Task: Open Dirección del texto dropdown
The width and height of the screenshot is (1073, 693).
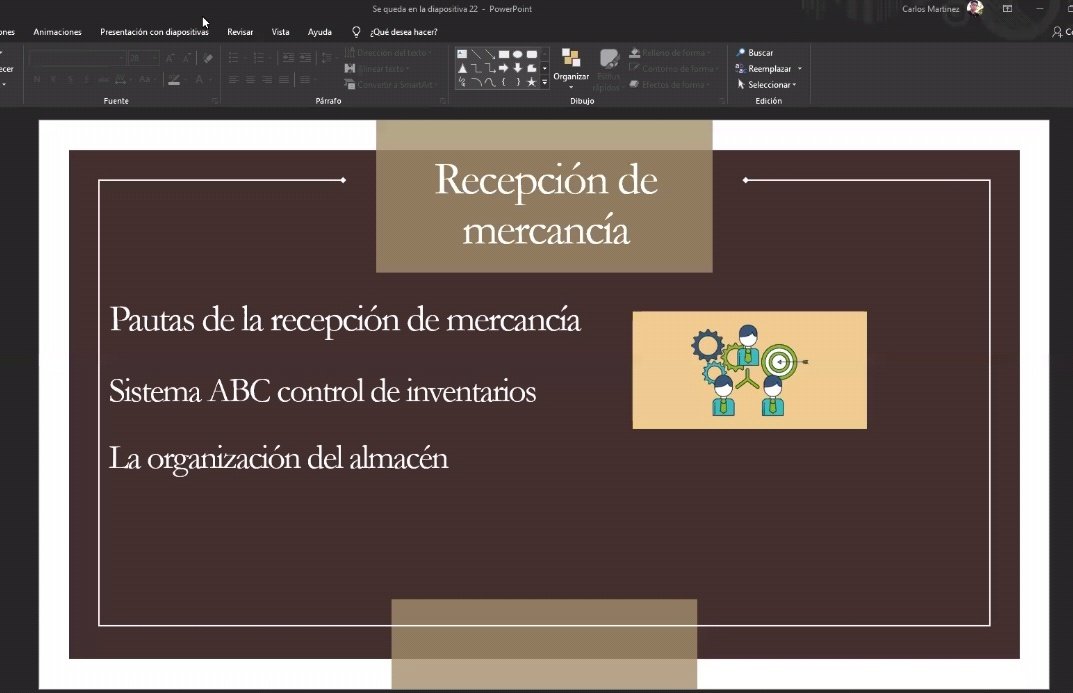Action: point(389,53)
